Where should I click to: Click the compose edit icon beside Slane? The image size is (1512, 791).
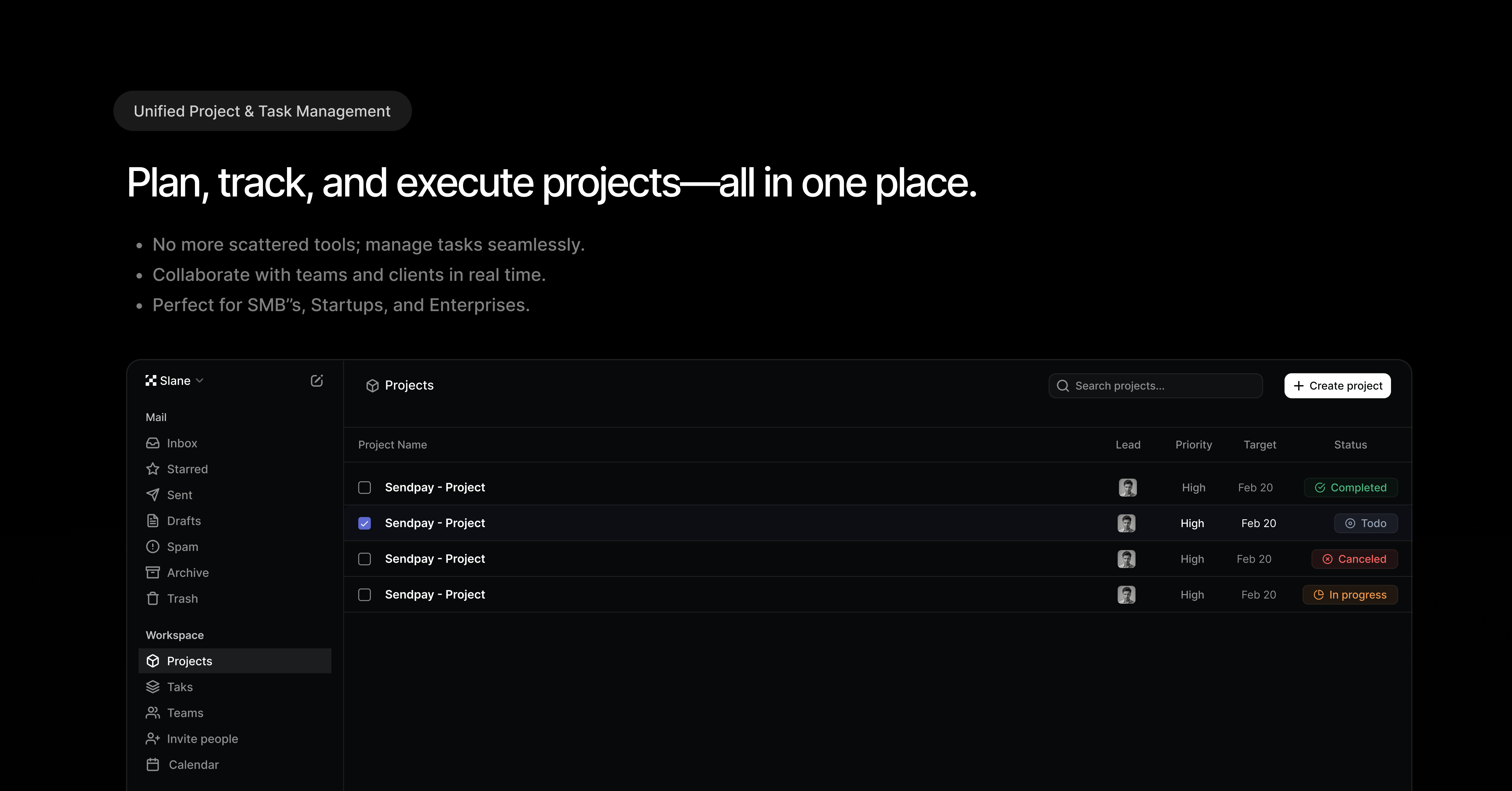point(316,381)
